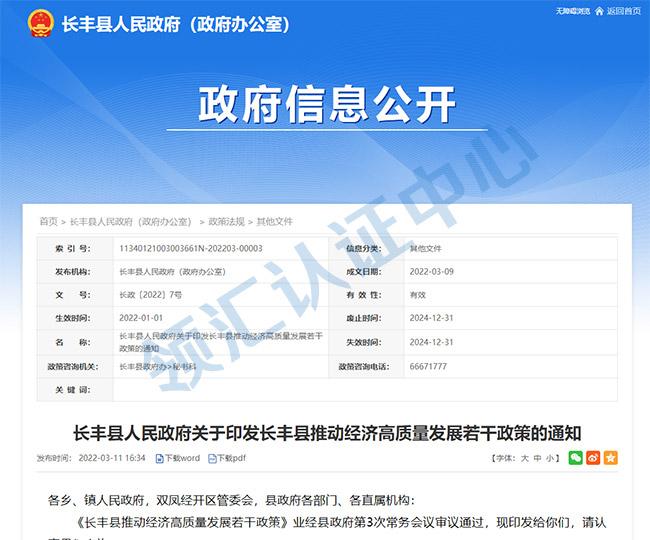Share via the Weibo icon
Image resolution: width=650 pixels, height=540 pixels.
pyautogui.click(x=593, y=458)
